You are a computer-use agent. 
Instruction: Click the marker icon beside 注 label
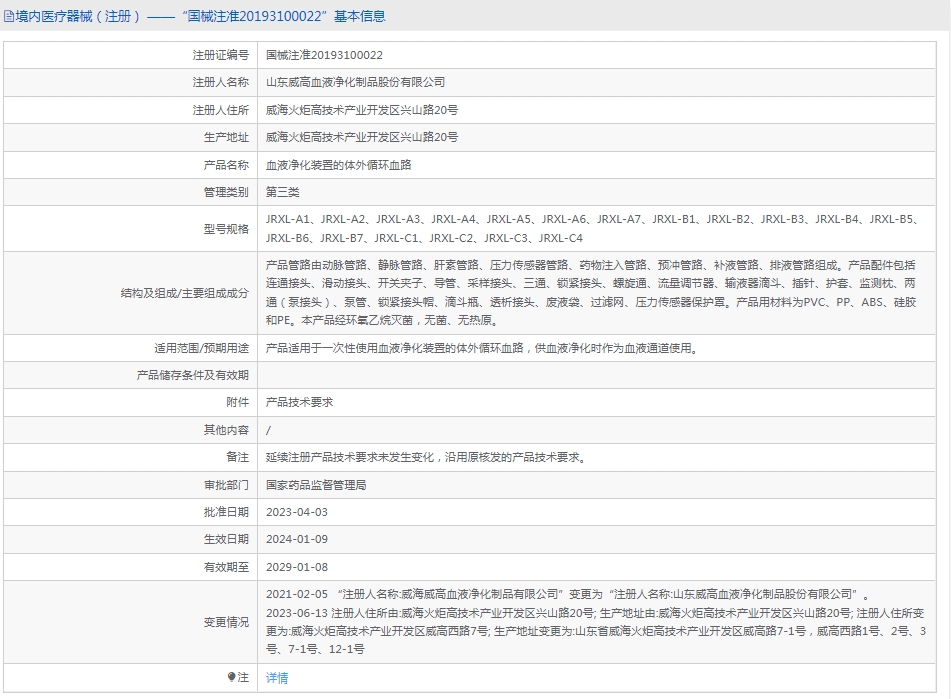(232, 677)
